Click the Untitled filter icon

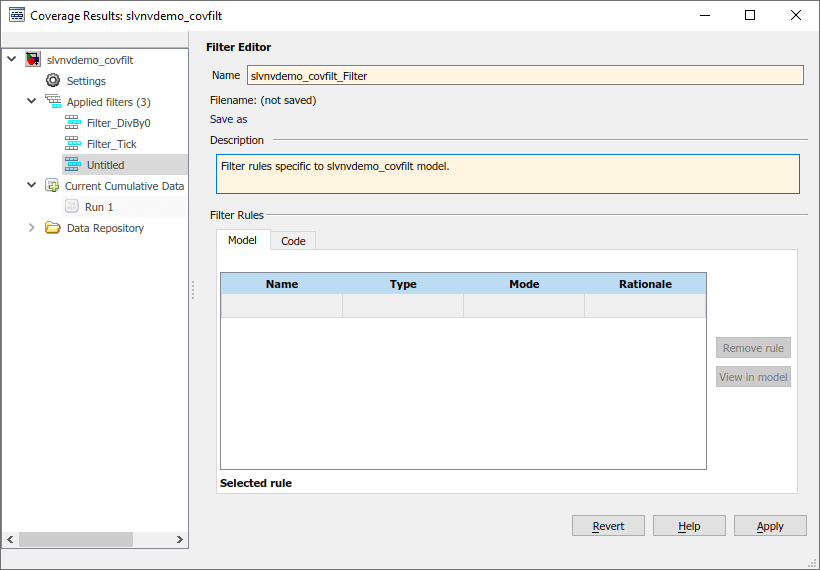[72, 165]
